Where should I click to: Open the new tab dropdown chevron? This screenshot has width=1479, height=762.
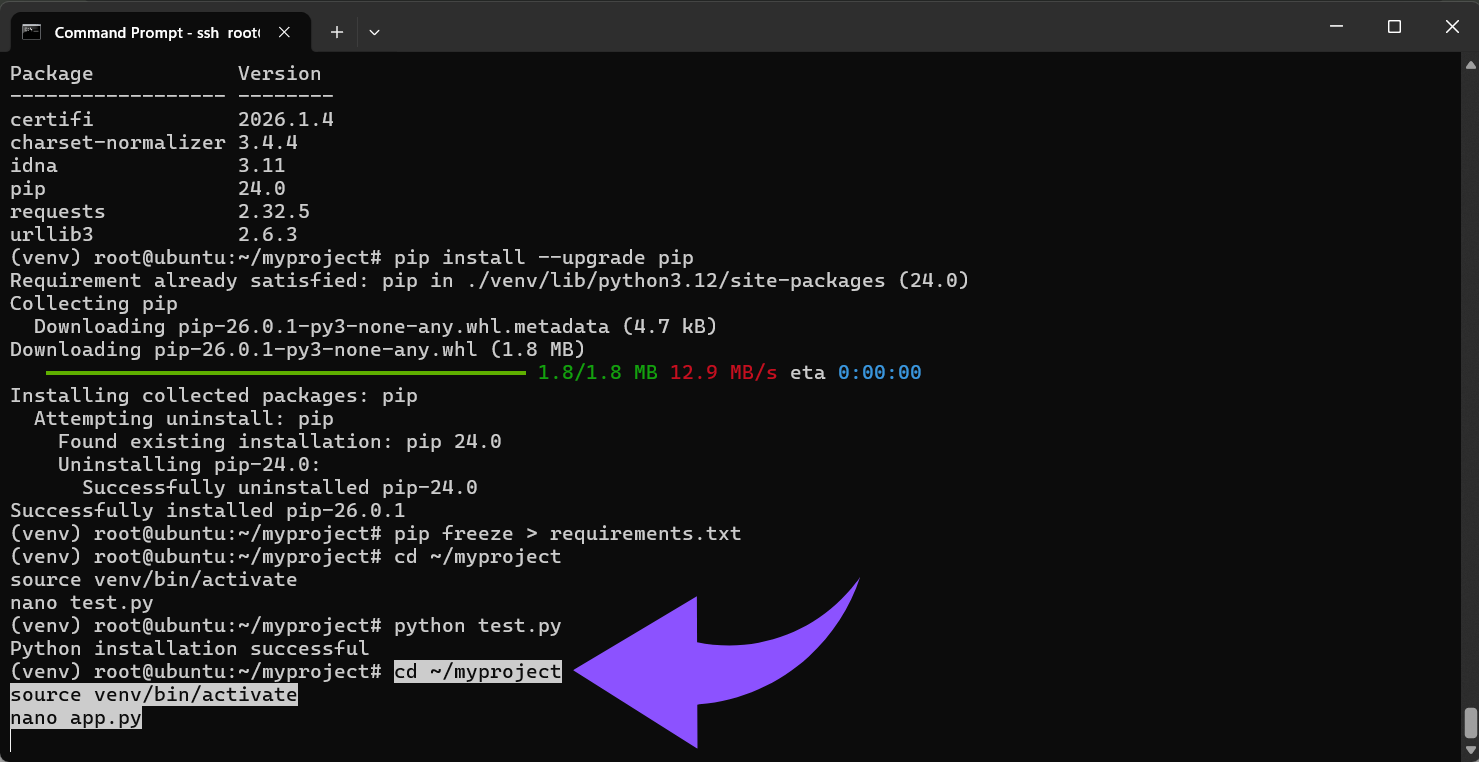tap(374, 31)
